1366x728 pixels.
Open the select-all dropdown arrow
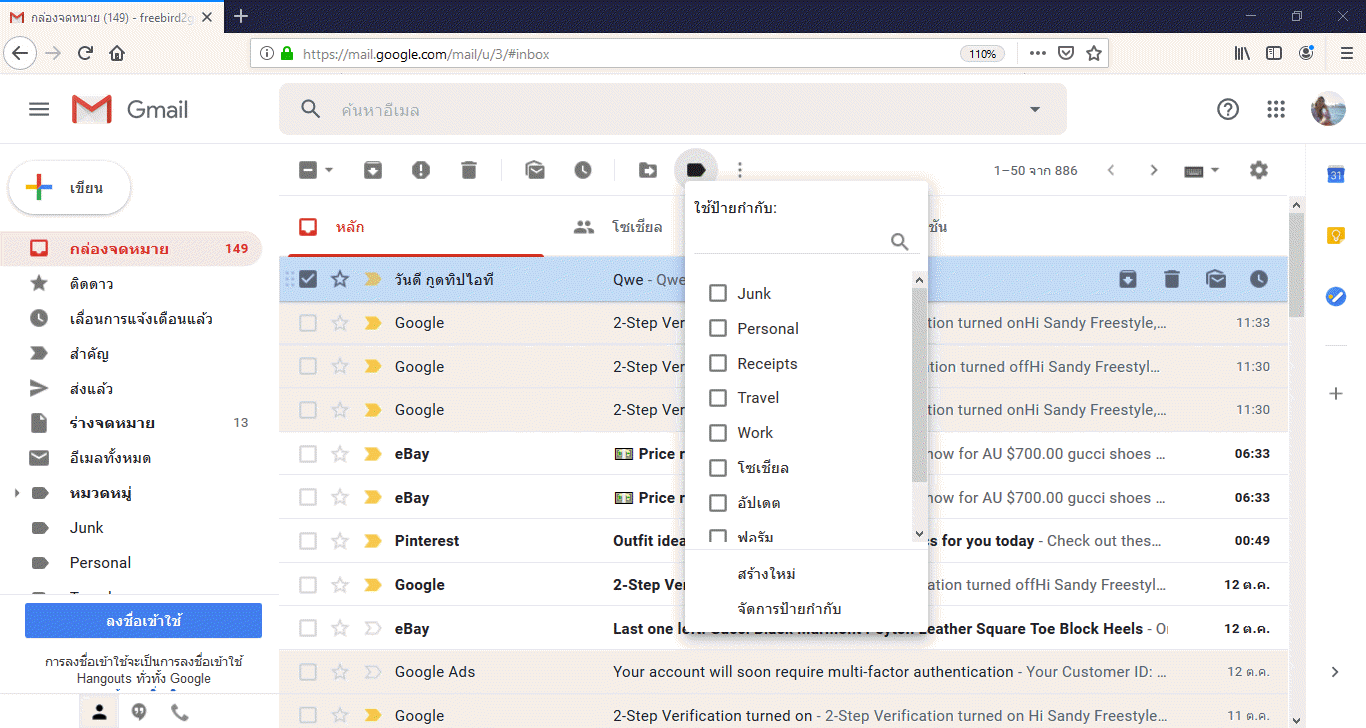click(329, 170)
